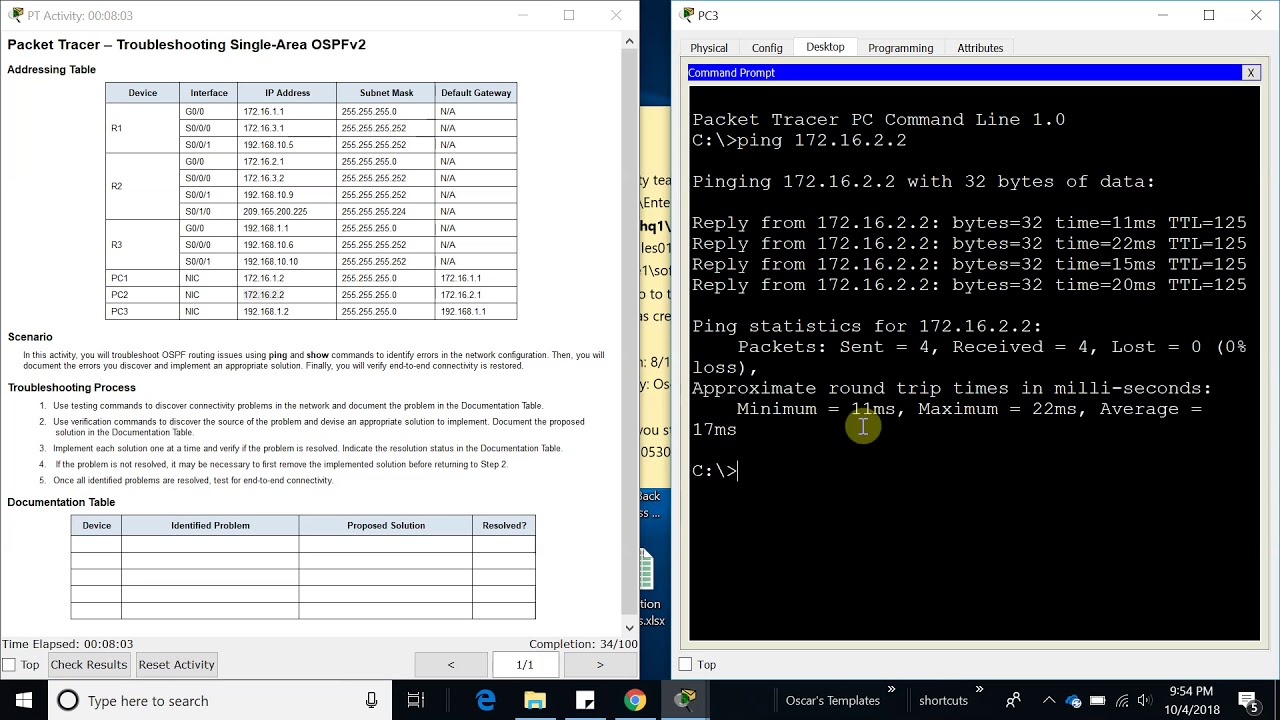Screen dimensions: 1280x720
Task: Click the Cortana circle icon
Action: pyautogui.click(x=68, y=700)
